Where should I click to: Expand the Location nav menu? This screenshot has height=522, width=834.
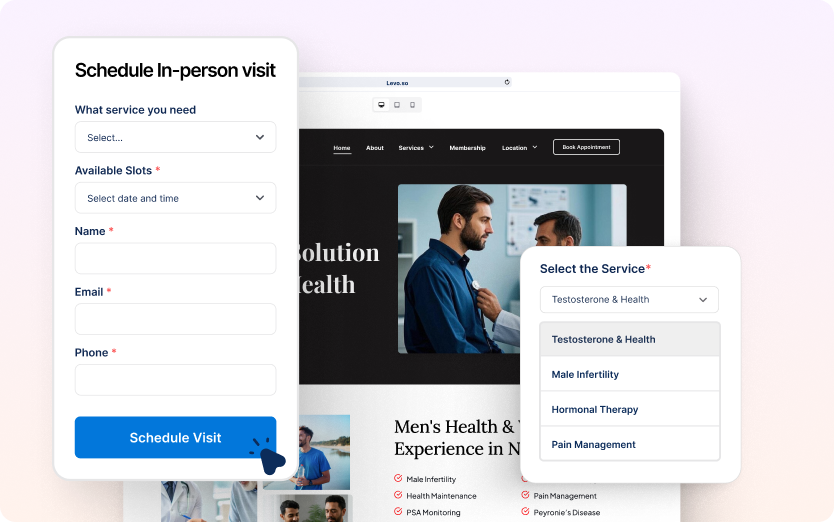520,147
